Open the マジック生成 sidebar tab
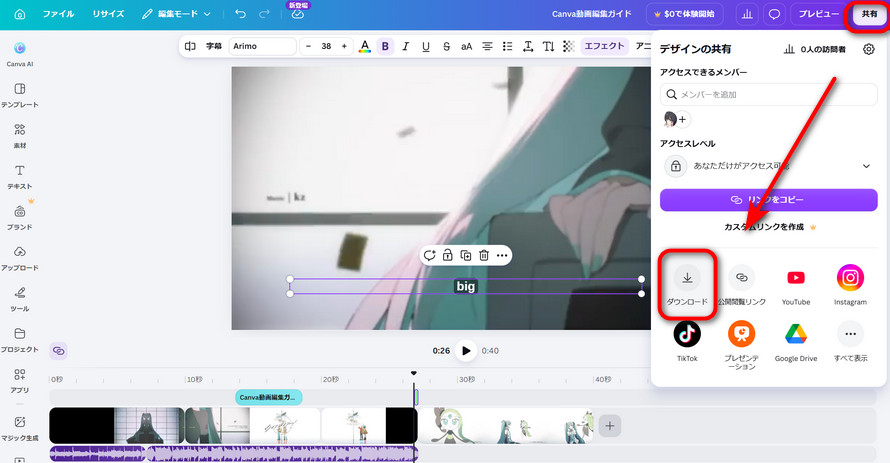This screenshot has height=463, width=890. point(20,429)
